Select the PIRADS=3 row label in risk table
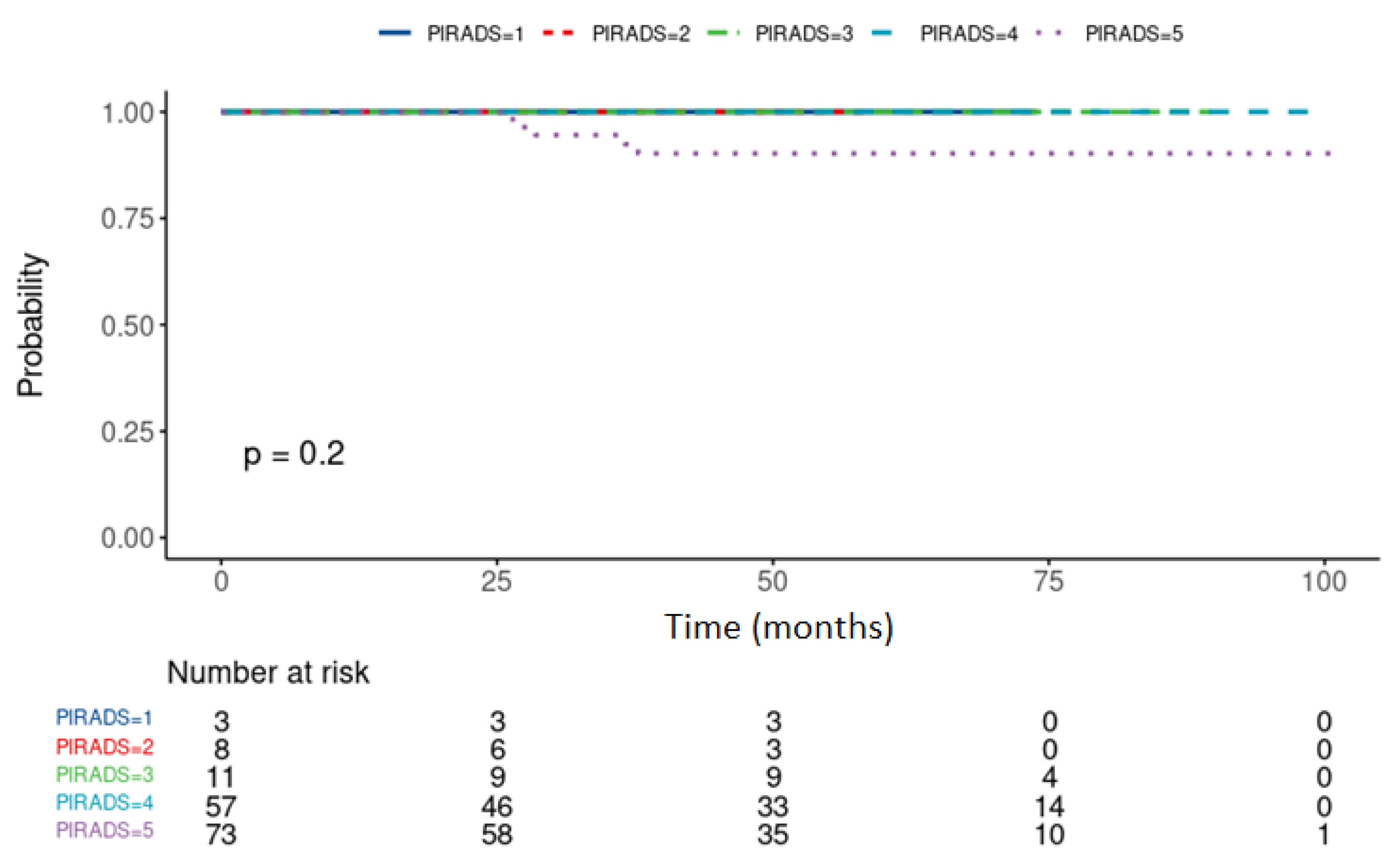The width and height of the screenshot is (1400, 865). (105, 775)
